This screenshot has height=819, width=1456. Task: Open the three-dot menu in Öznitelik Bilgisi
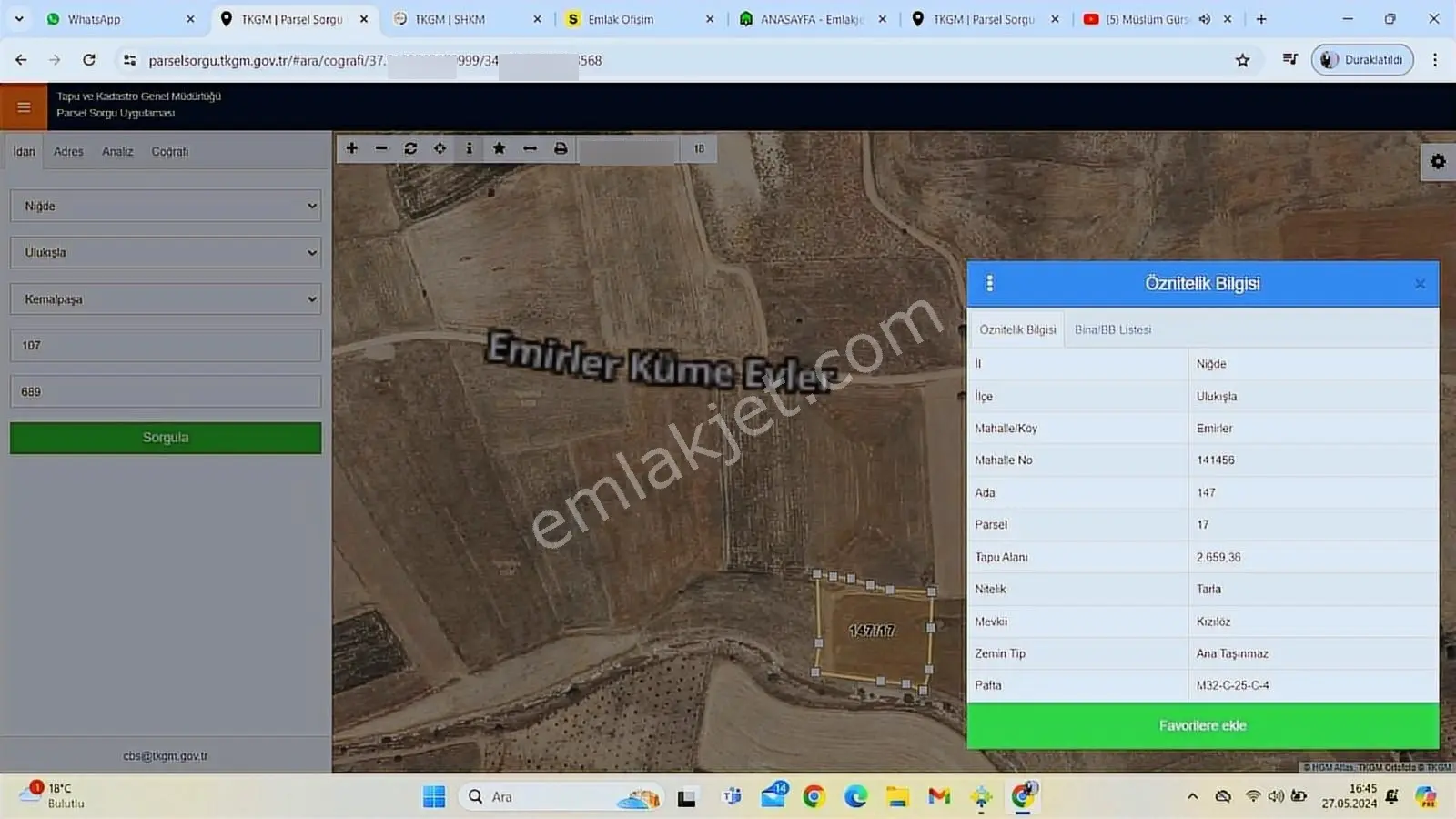[990, 284]
